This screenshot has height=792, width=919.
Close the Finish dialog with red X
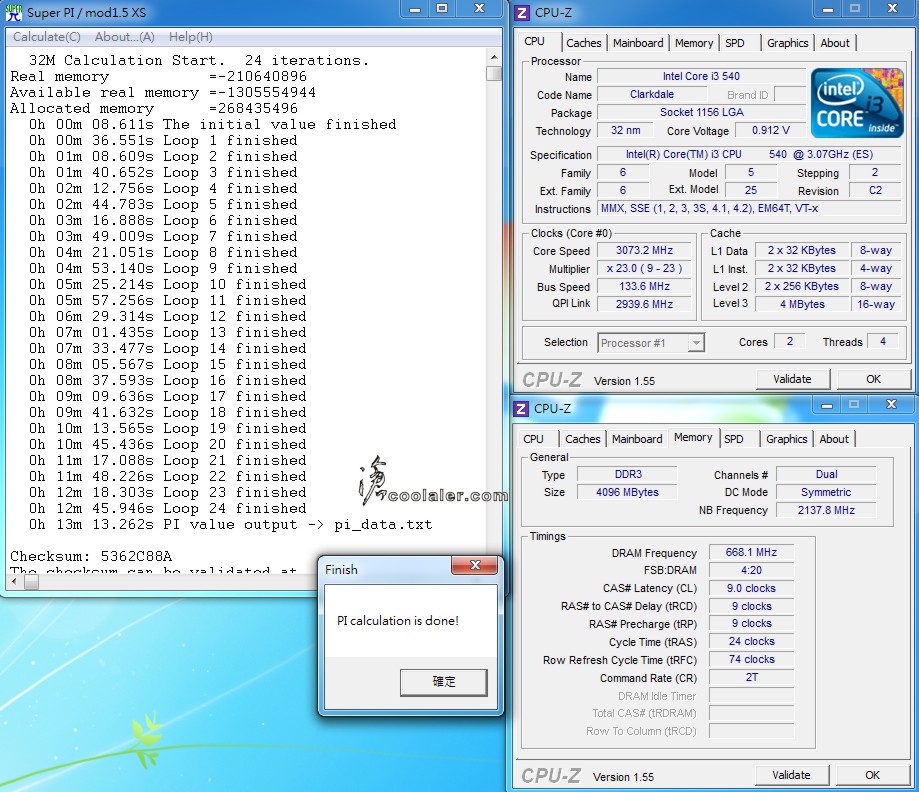pyautogui.click(x=475, y=565)
